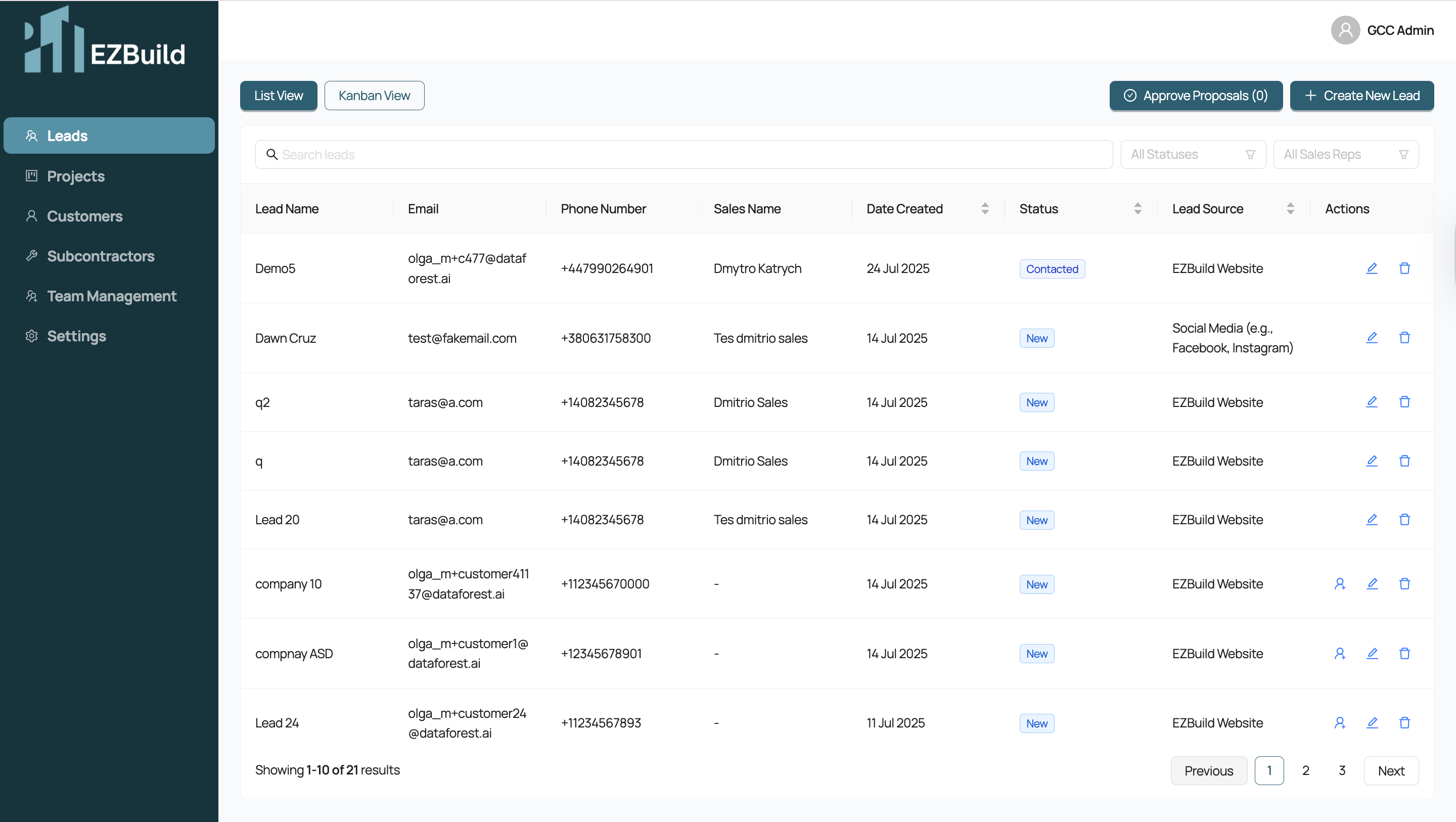1456x822 pixels.
Task: Edit the Lead 20 row
Action: tap(1372, 520)
